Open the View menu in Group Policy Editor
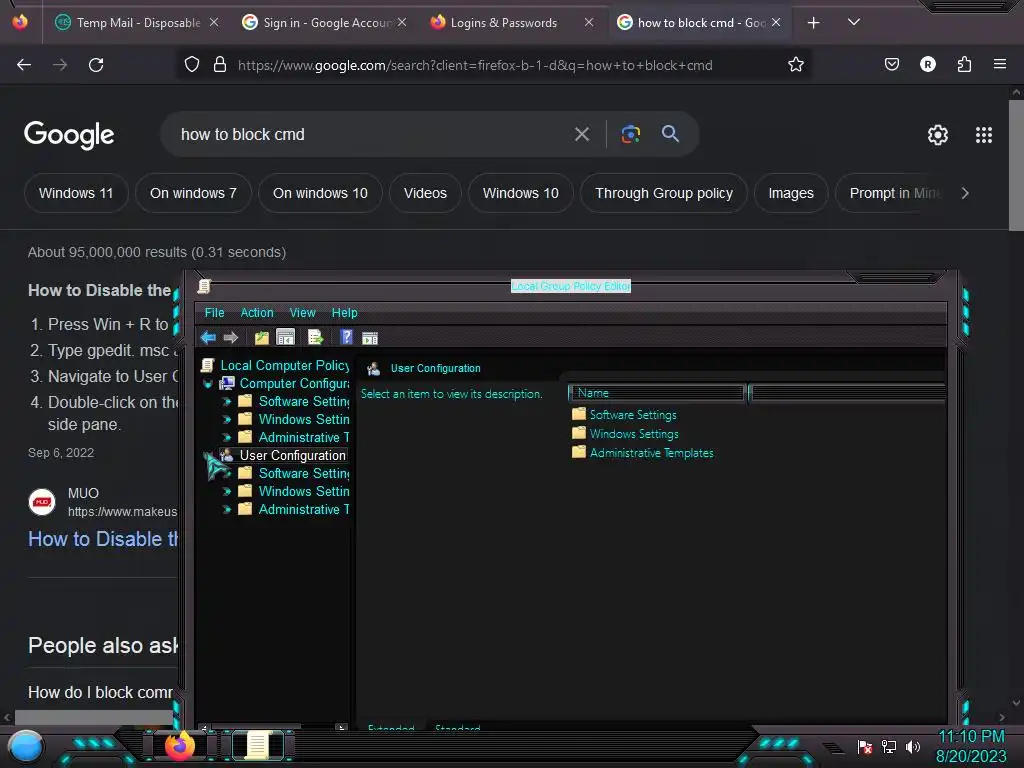Image resolution: width=1024 pixels, height=768 pixels. click(302, 313)
